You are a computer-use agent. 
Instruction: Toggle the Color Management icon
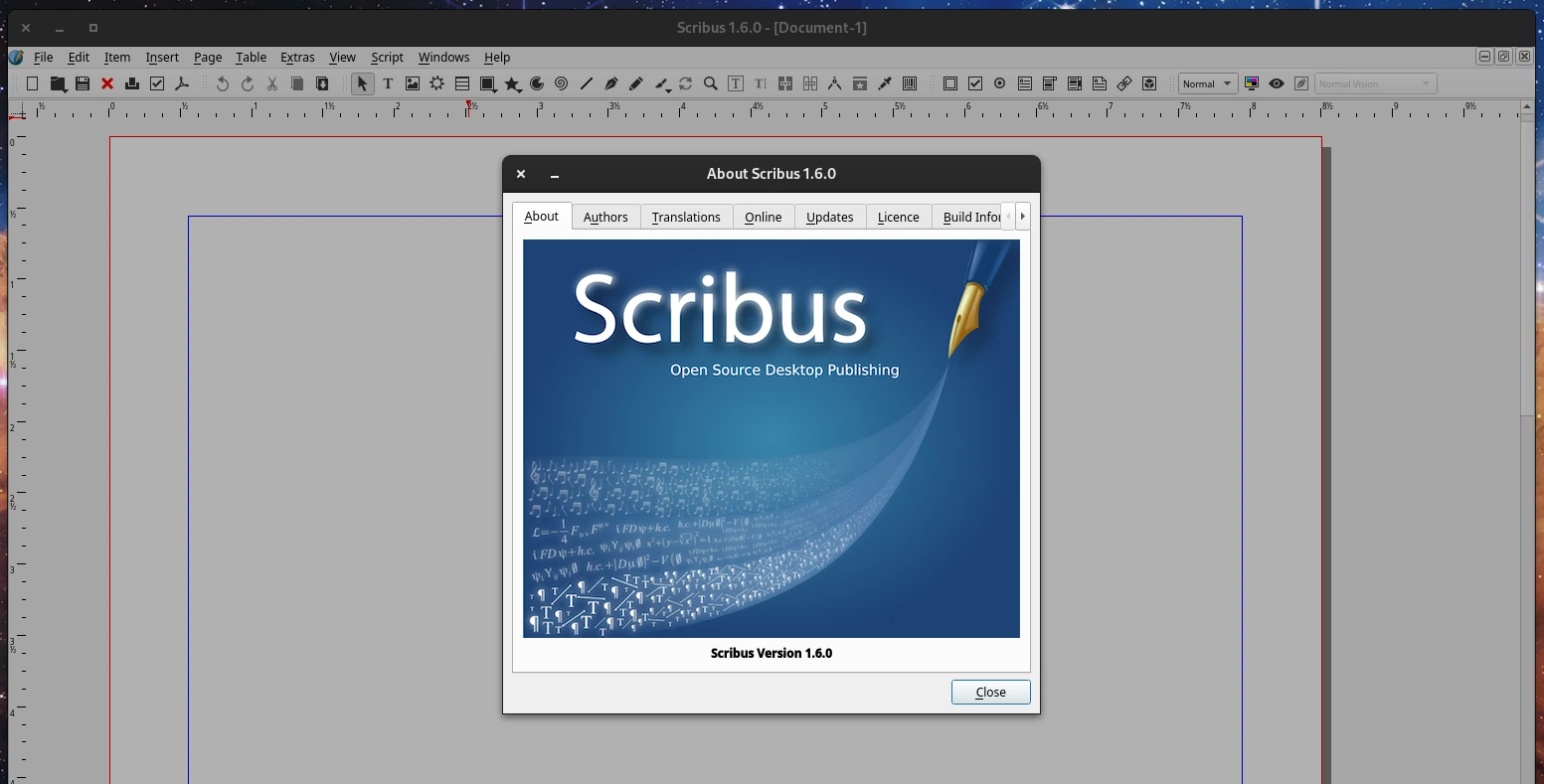tap(1252, 84)
